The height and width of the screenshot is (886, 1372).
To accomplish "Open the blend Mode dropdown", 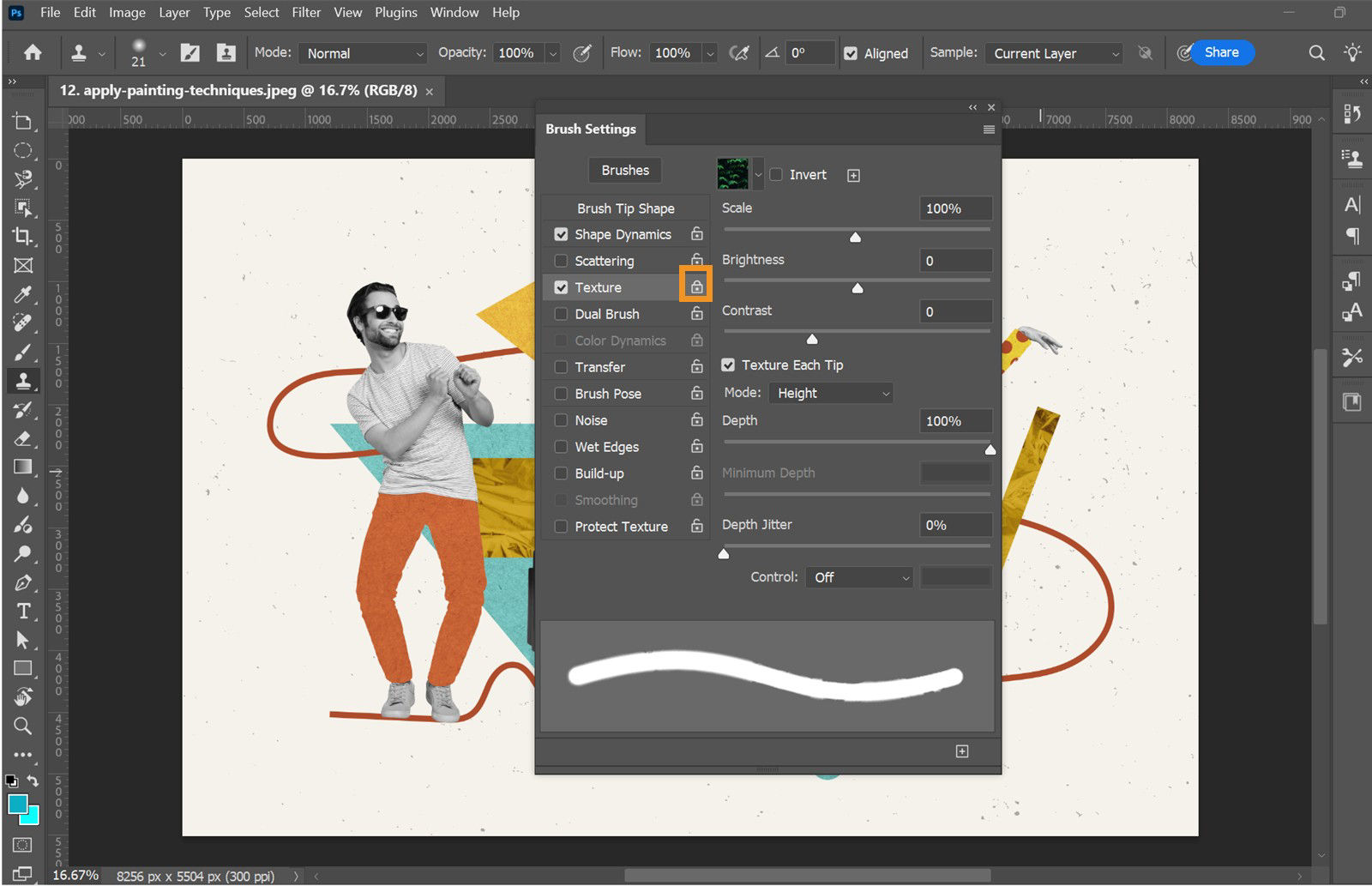I will 362,52.
